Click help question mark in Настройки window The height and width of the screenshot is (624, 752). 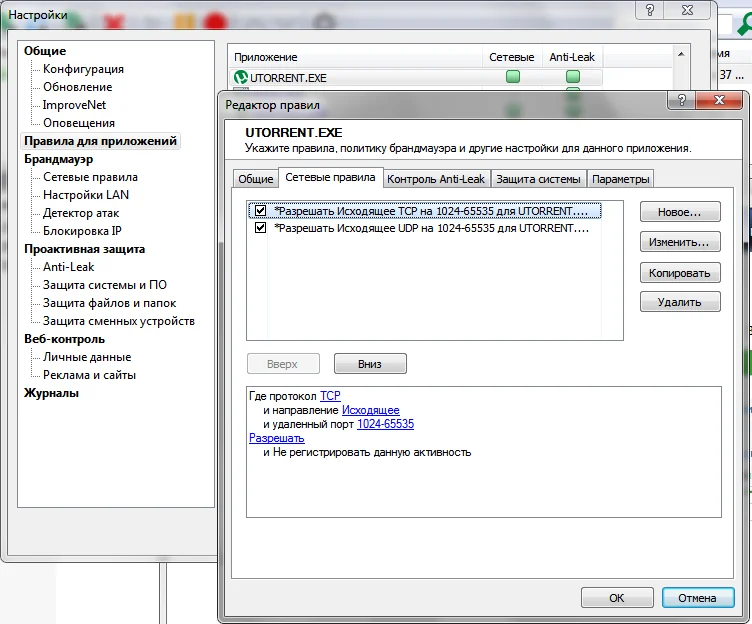click(x=650, y=10)
